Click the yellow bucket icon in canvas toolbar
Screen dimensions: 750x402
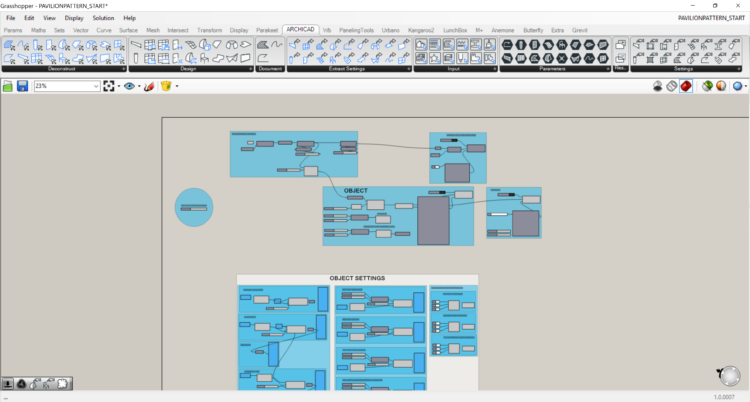pyautogui.click(x=166, y=87)
